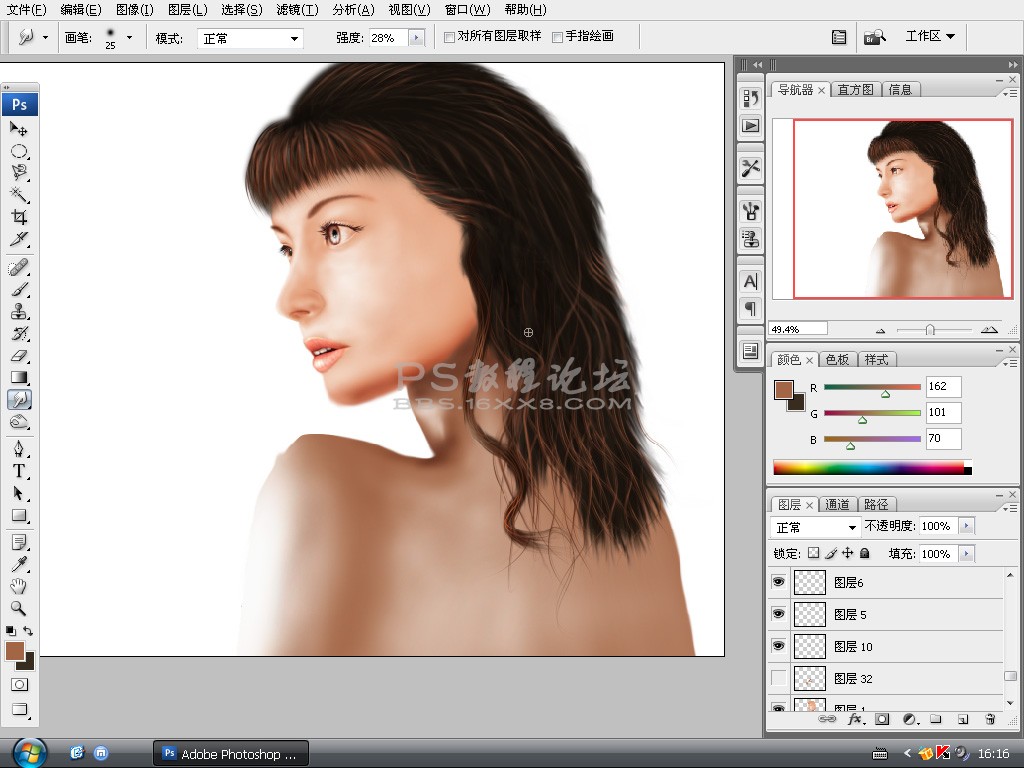Select the Sponge tool
1024x768 pixels.
pos(19,422)
